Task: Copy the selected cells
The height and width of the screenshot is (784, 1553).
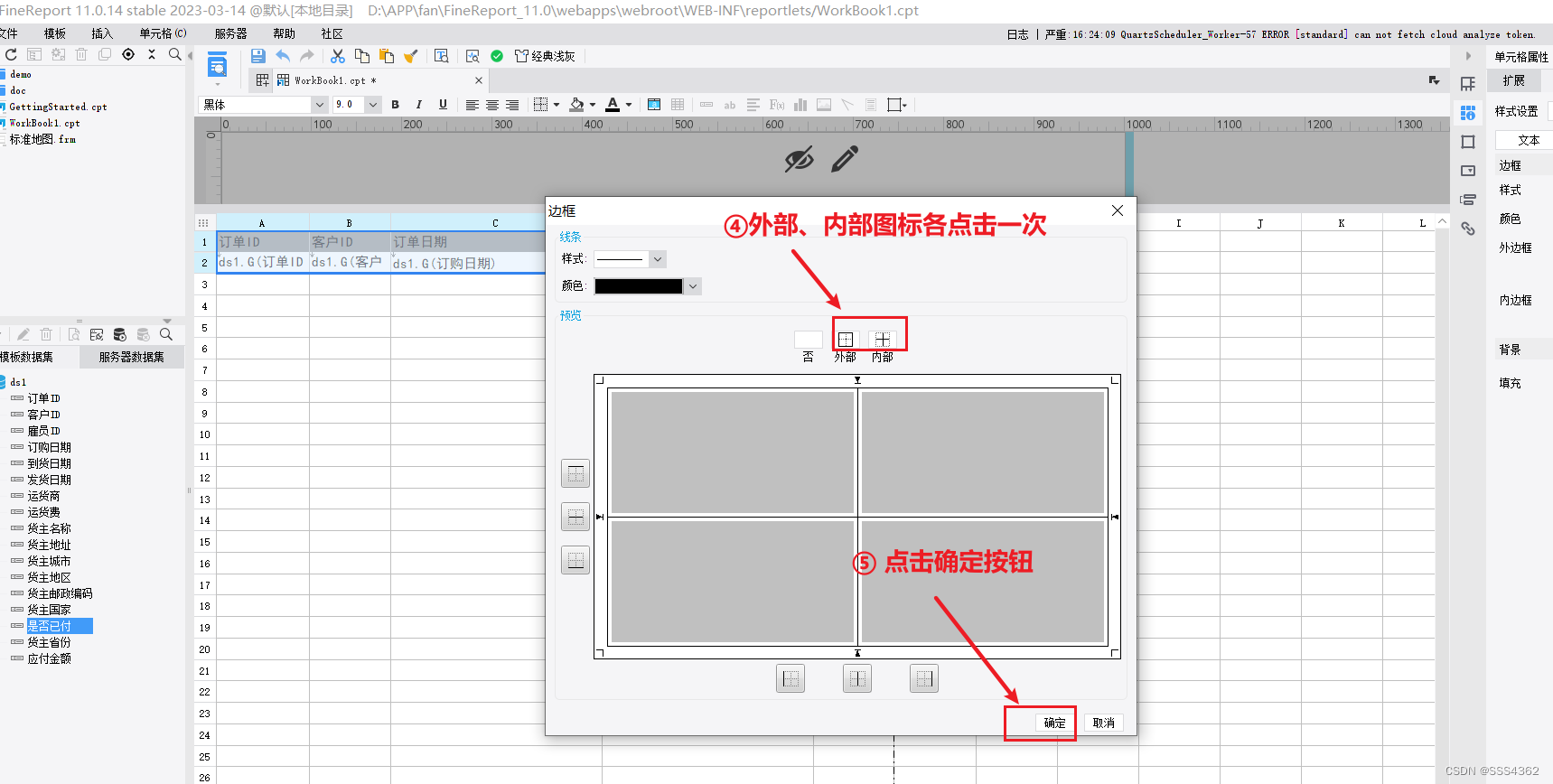Action: (x=362, y=56)
